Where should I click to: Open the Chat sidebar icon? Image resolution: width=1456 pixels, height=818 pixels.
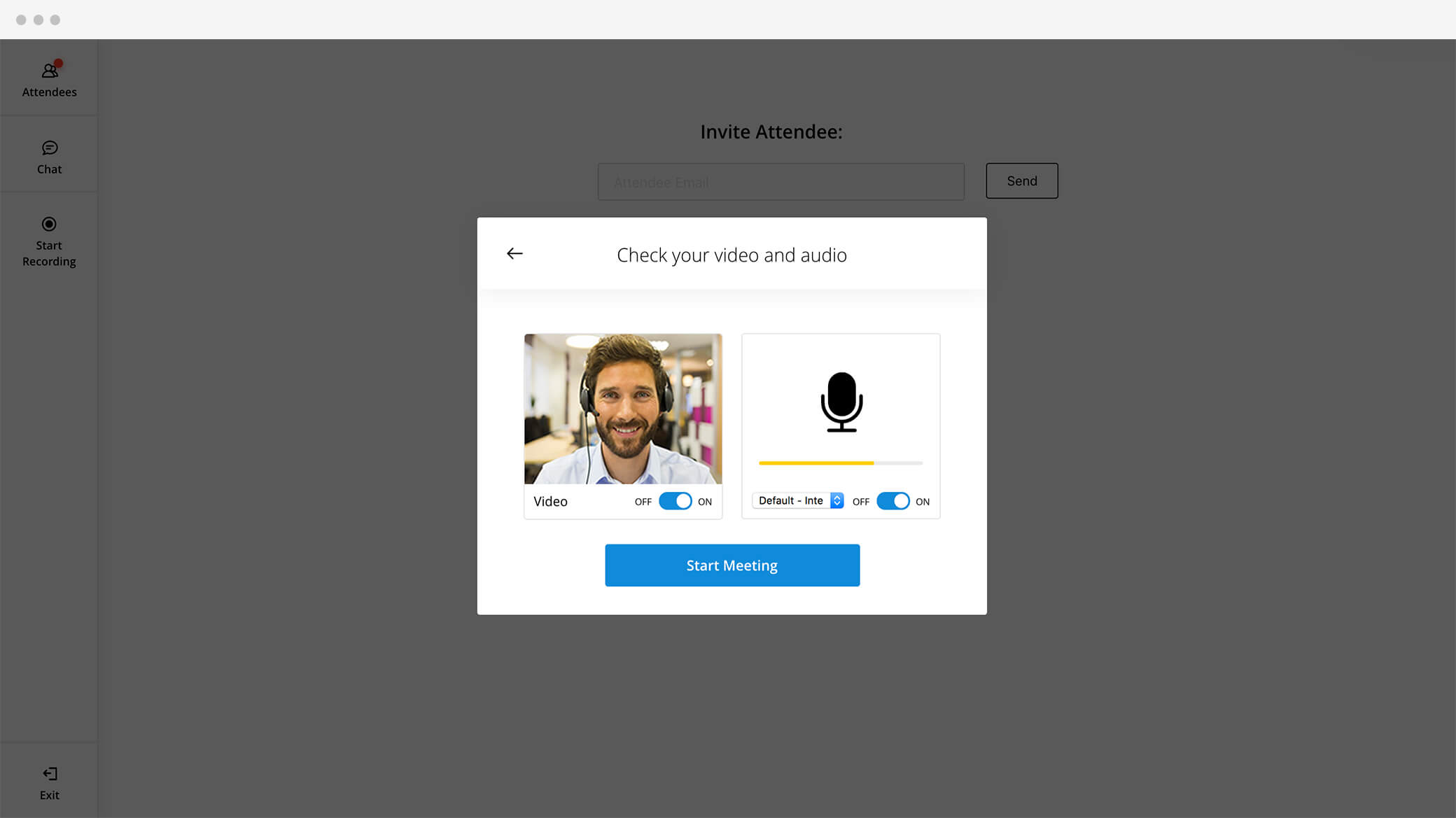[50, 148]
